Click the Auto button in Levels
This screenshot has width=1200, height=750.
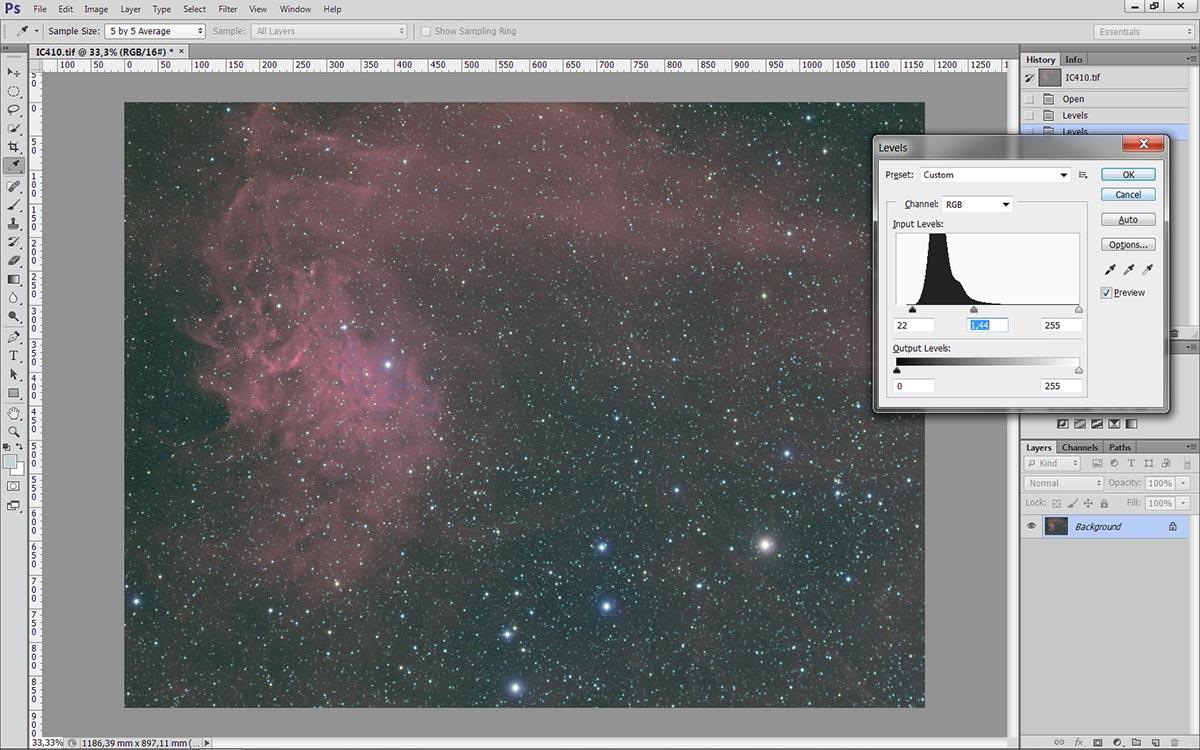pos(1128,220)
